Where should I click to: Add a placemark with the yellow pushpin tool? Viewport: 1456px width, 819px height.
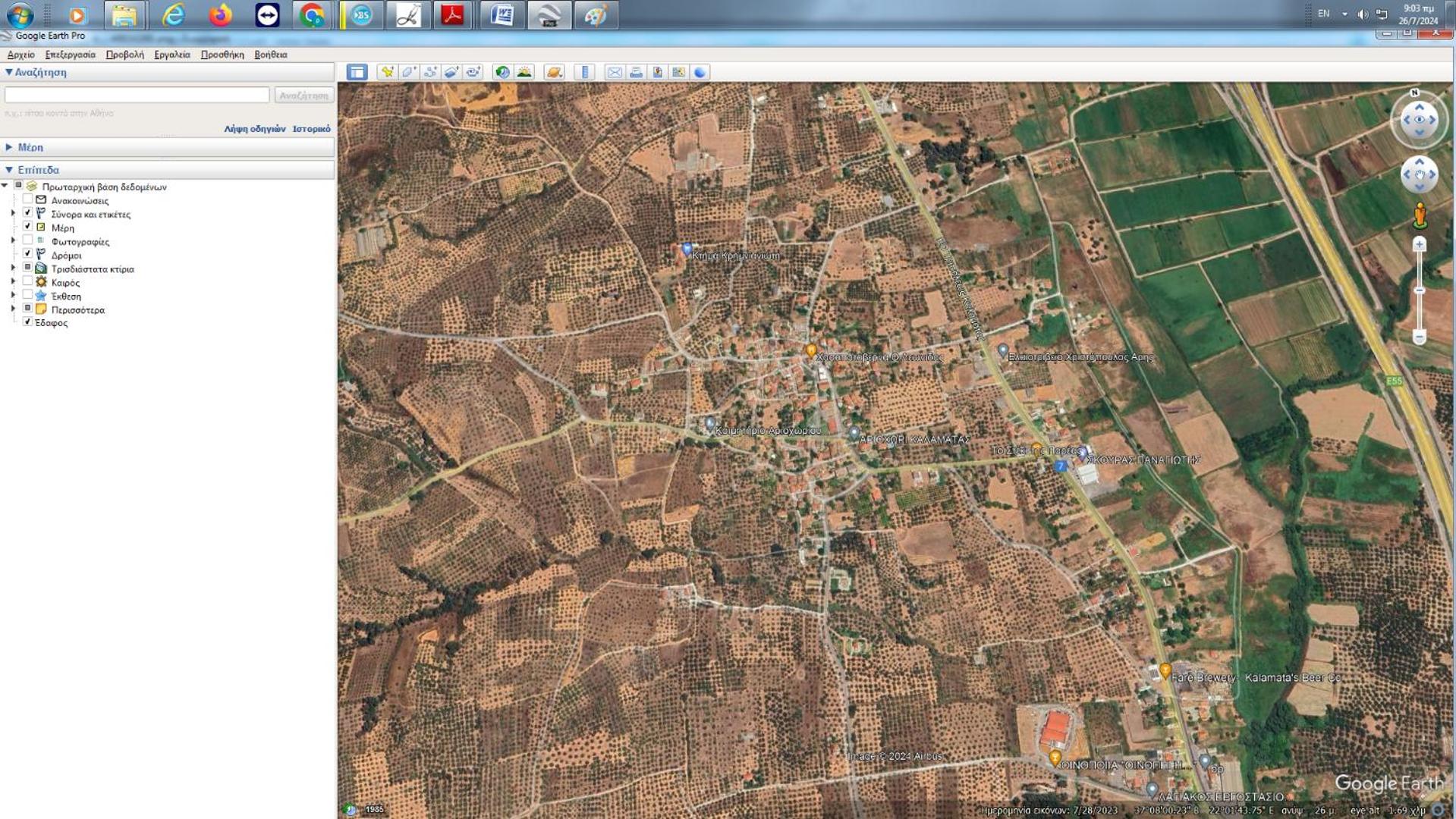(388, 72)
